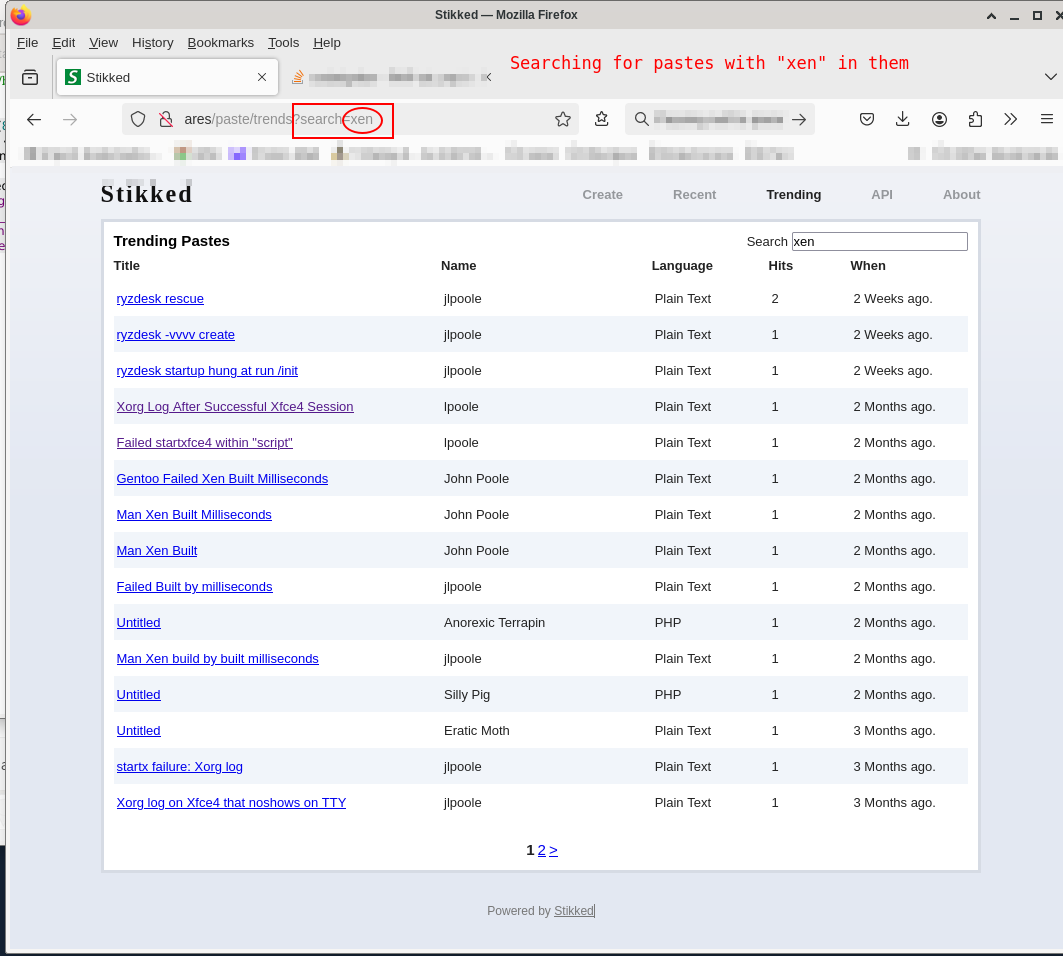1063x956 pixels.
Task: Open "Xorg log on Xfce4 that noshows on TTY"
Action: pyautogui.click(x=231, y=802)
